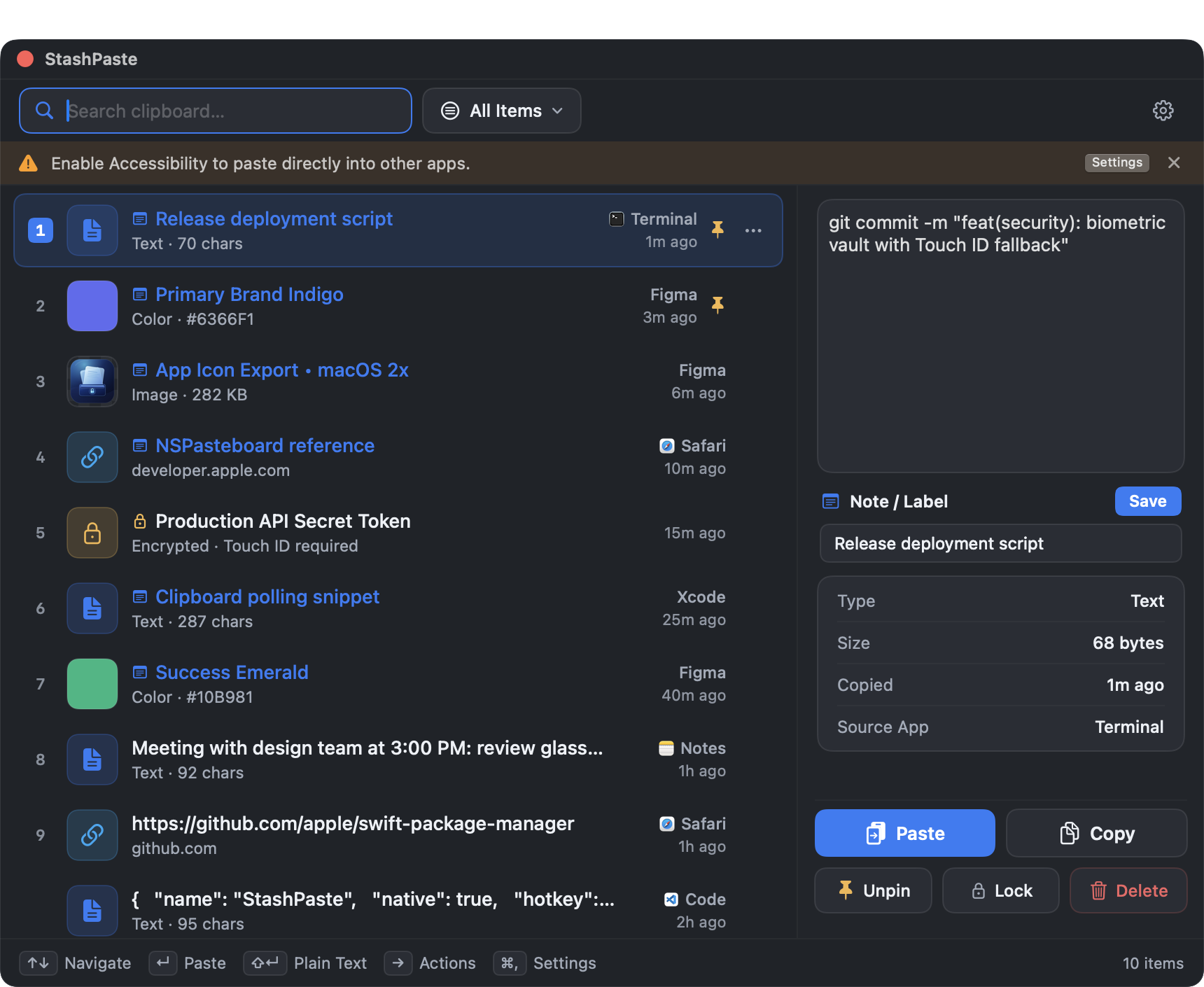Select the Meeting with design team note
The height and width of the screenshot is (987, 1204).
[x=398, y=759]
